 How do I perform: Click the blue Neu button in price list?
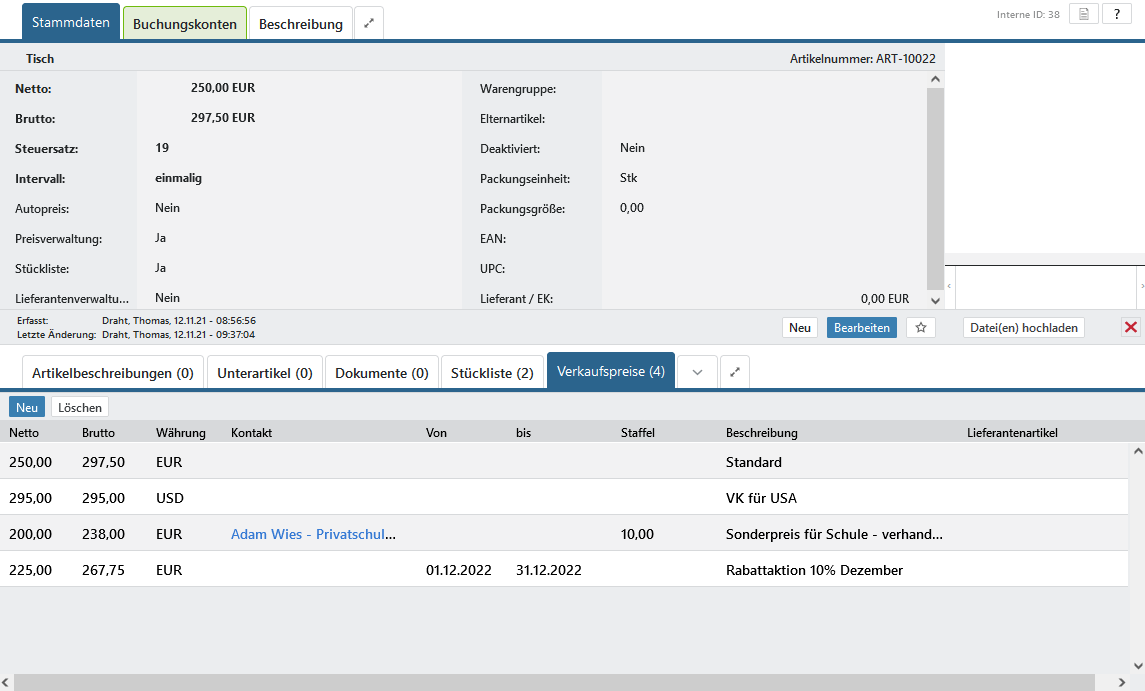[x=27, y=407]
